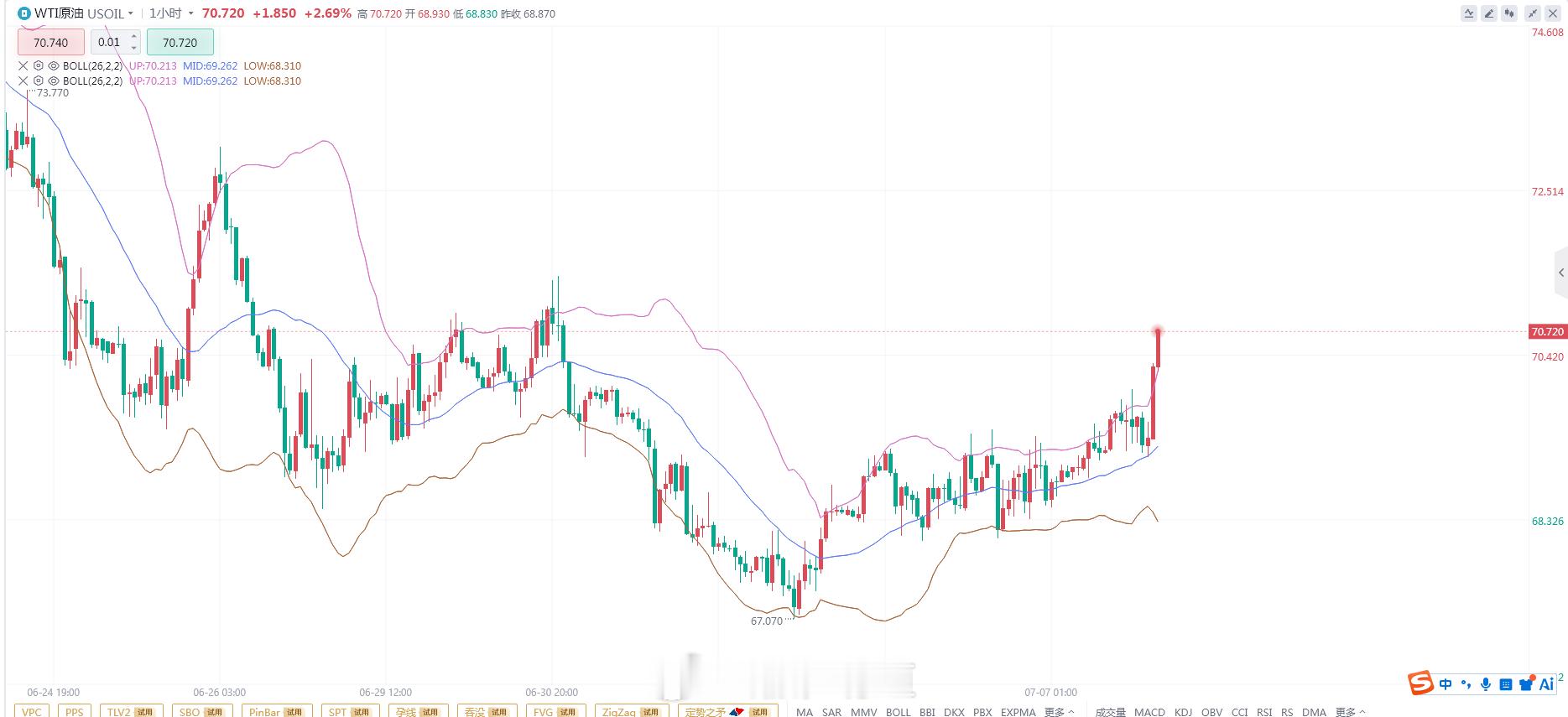Expand 更多 main indicators list after EXPMA
Screen dimensions: 1568x717
tap(1060, 712)
